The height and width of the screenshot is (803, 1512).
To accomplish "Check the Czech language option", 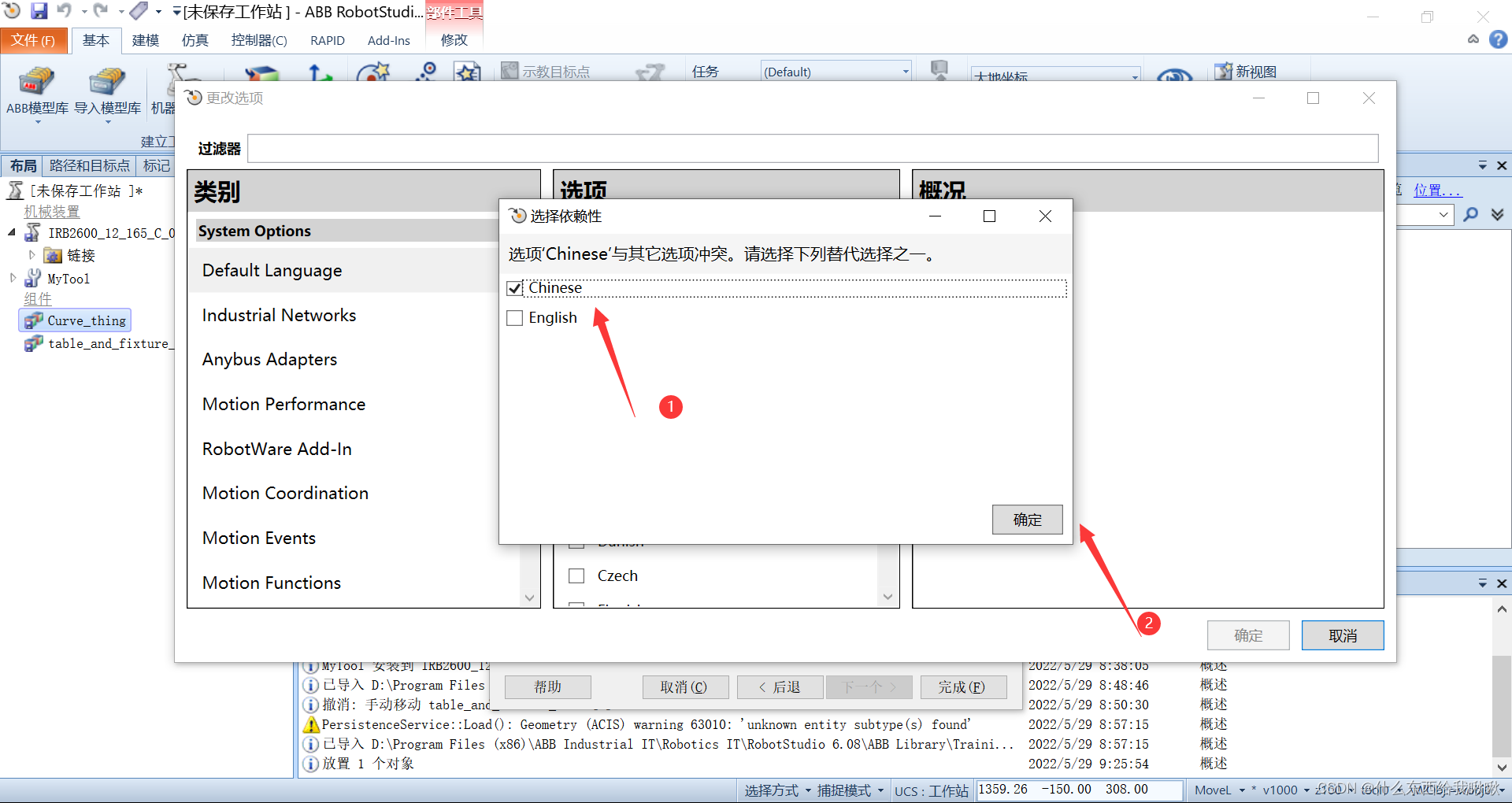I will coord(576,575).
